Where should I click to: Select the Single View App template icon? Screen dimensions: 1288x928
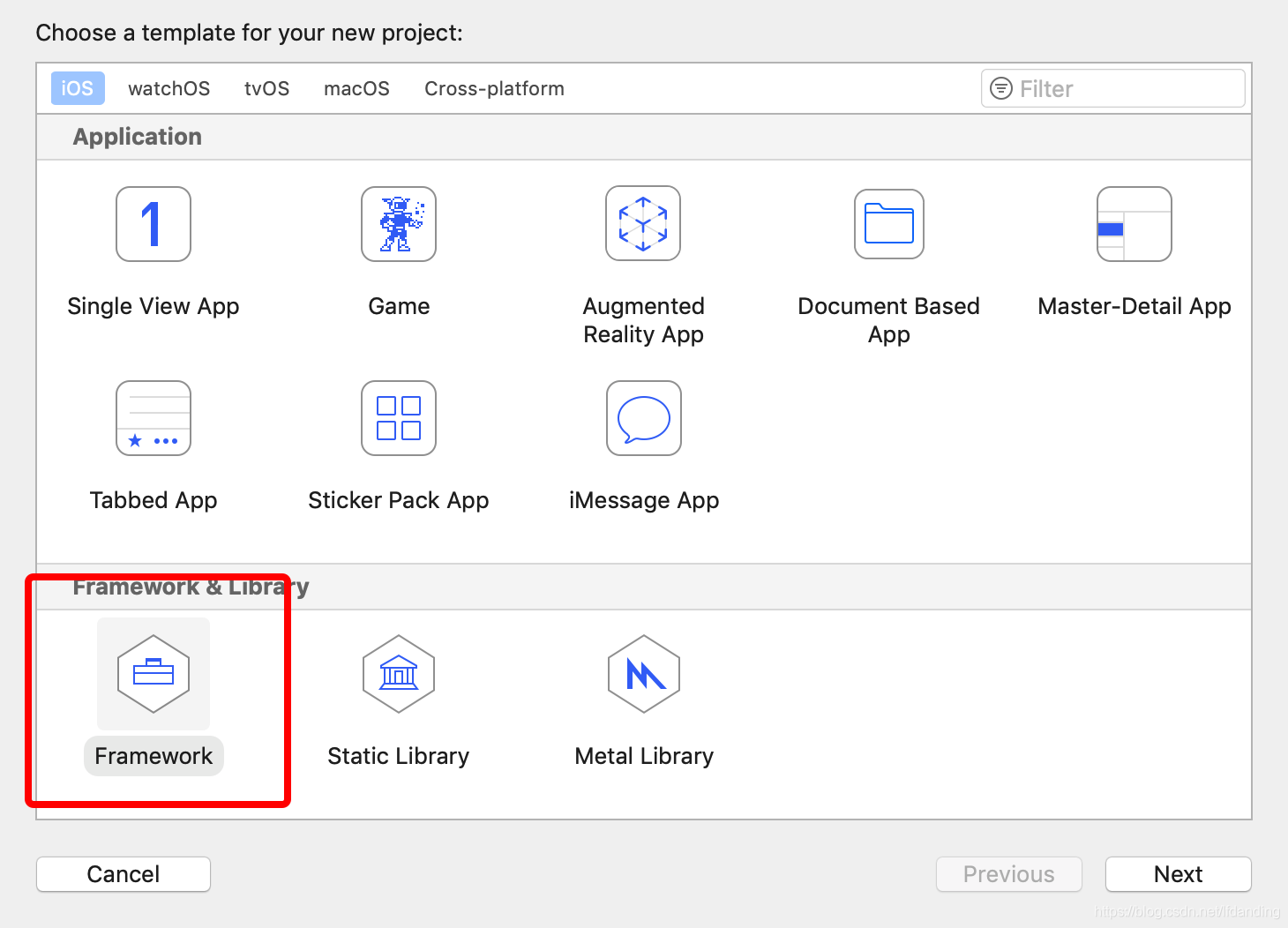point(154,224)
